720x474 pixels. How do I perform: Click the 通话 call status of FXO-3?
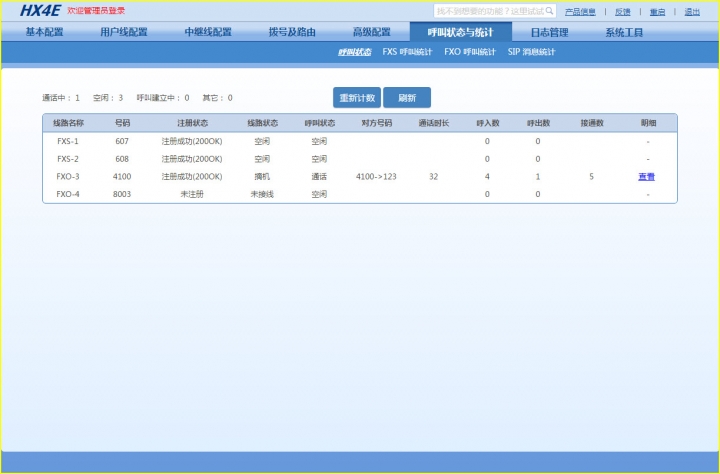tap(319, 176)
